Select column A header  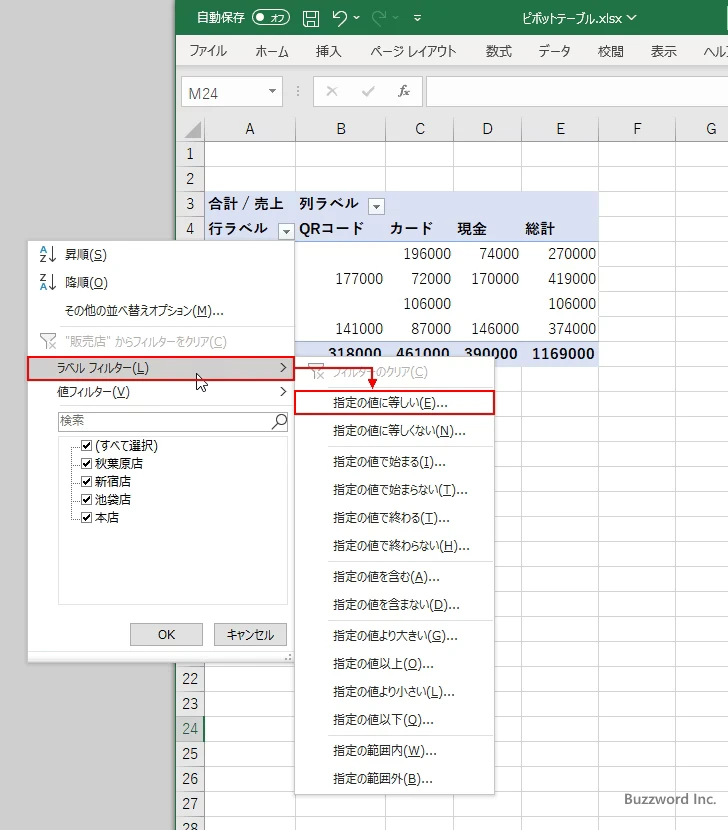tap(250, 129)
